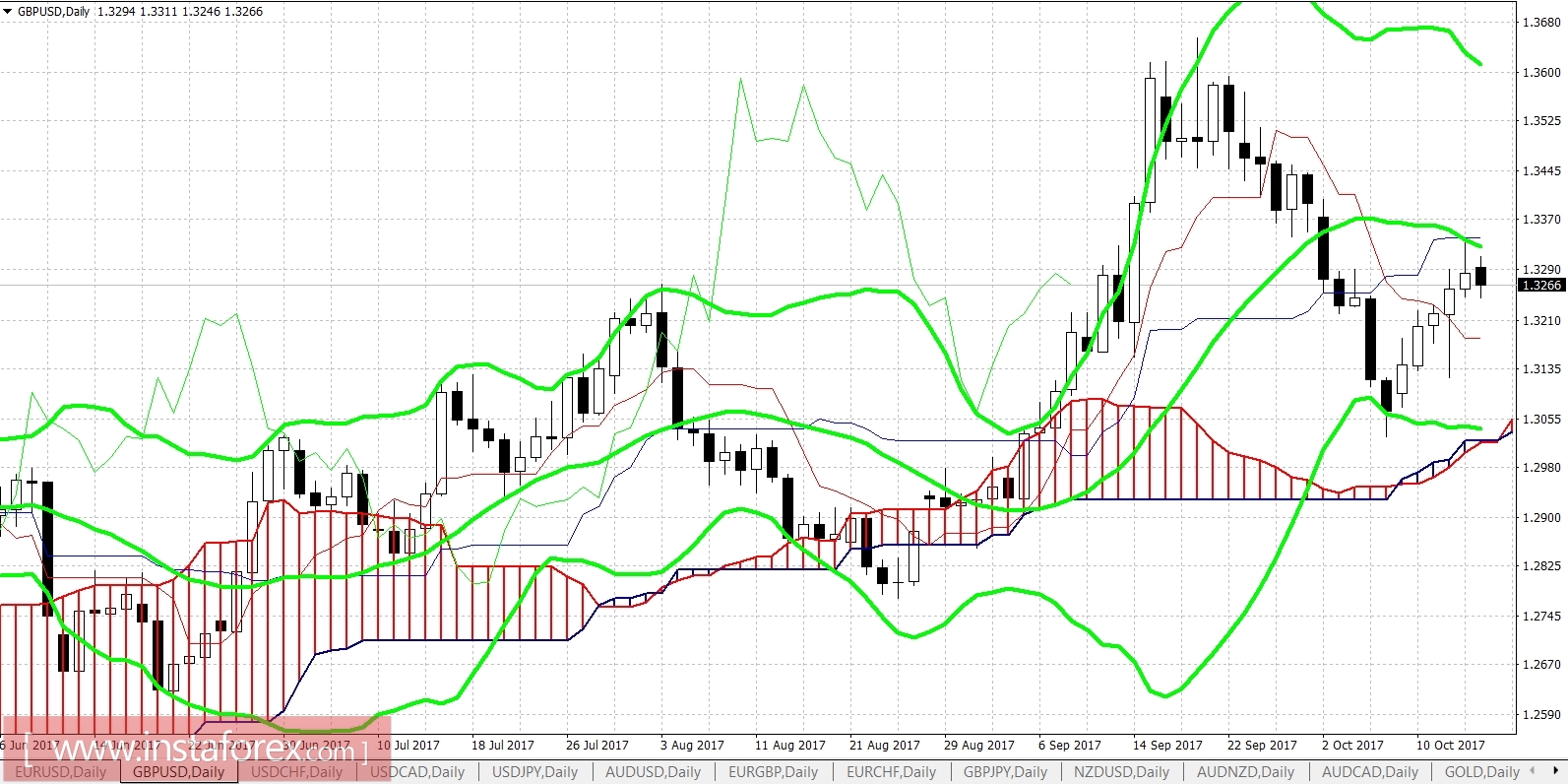
Task: Click the right arrow to scroll chart tabs
Action: click(x=1555, y=771)
